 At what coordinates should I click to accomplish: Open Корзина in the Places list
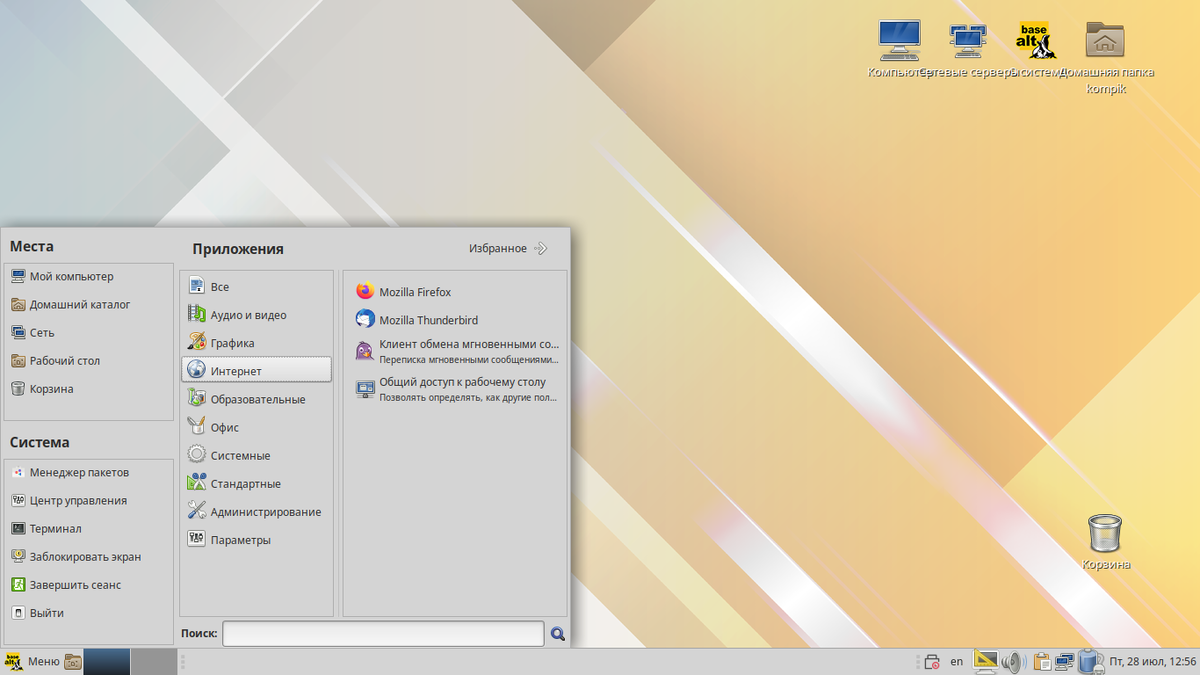point(89,388)
